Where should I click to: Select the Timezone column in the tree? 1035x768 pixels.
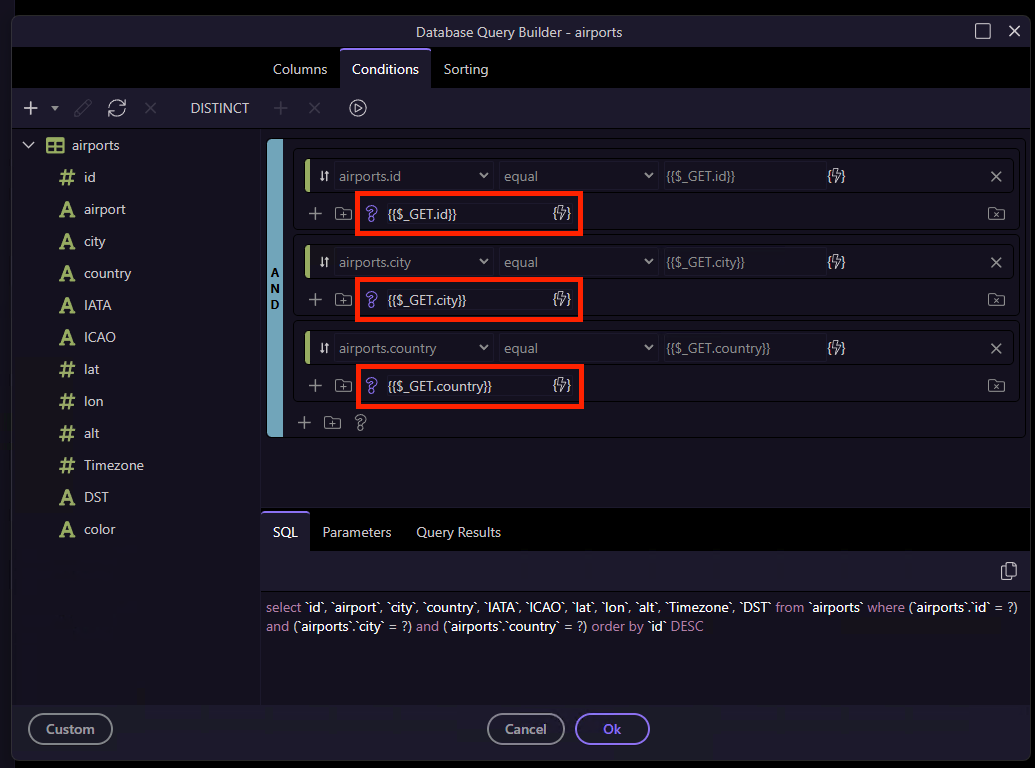(113, 465)
